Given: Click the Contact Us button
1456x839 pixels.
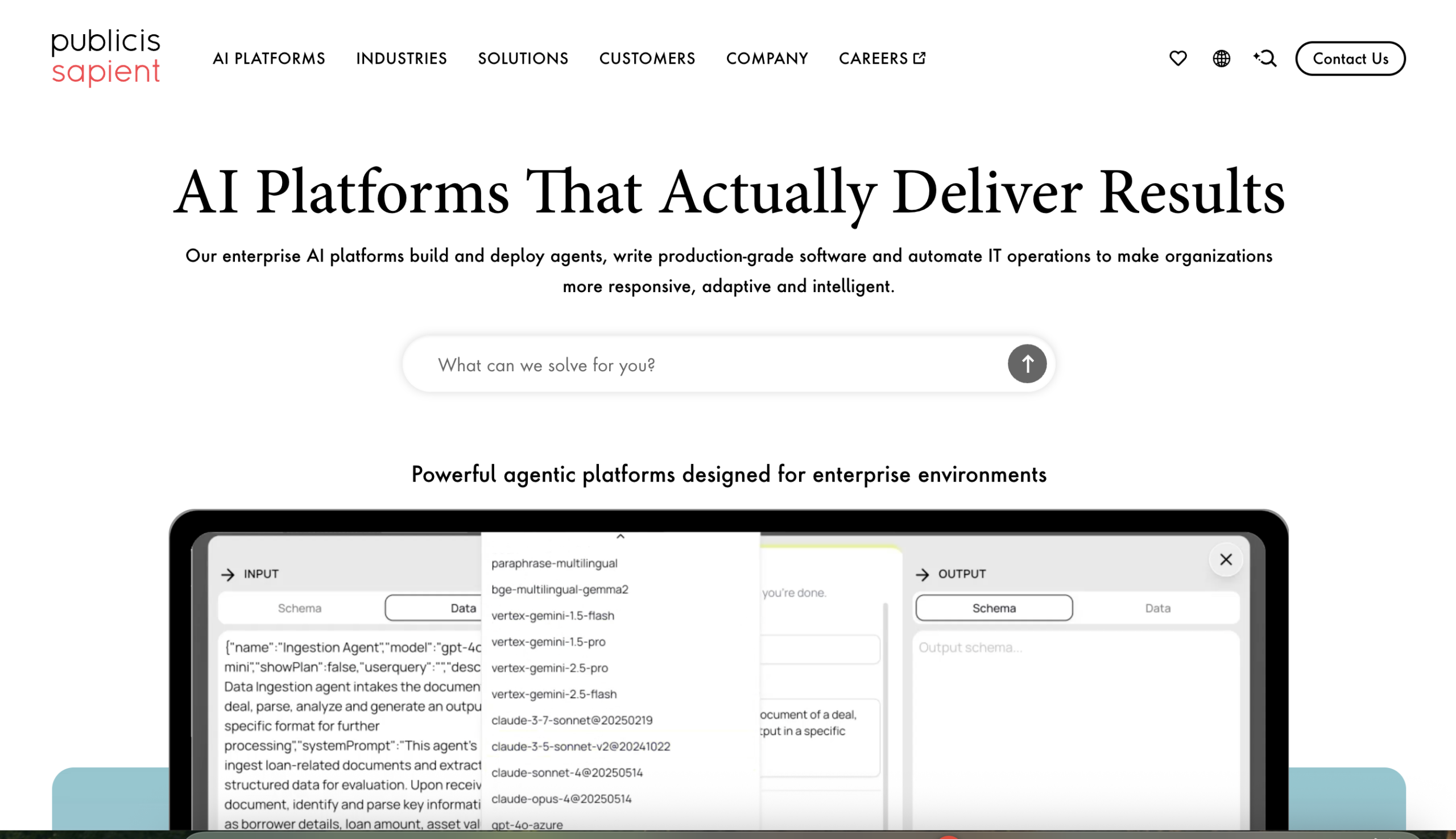Looking at the screenshot, I should click(x=1350, y=58).
